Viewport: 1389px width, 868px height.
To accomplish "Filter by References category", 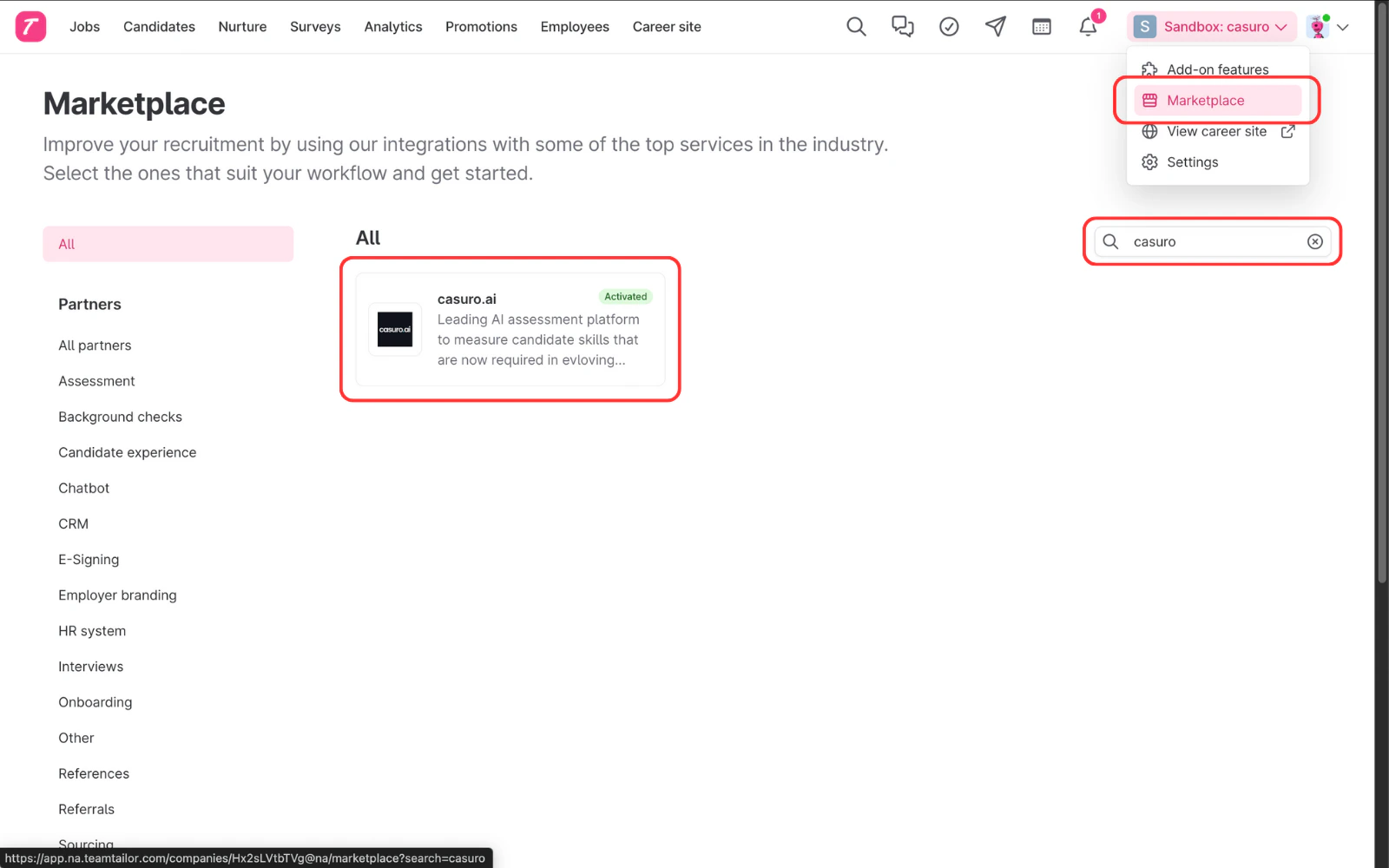I will (x=93, y=773).
